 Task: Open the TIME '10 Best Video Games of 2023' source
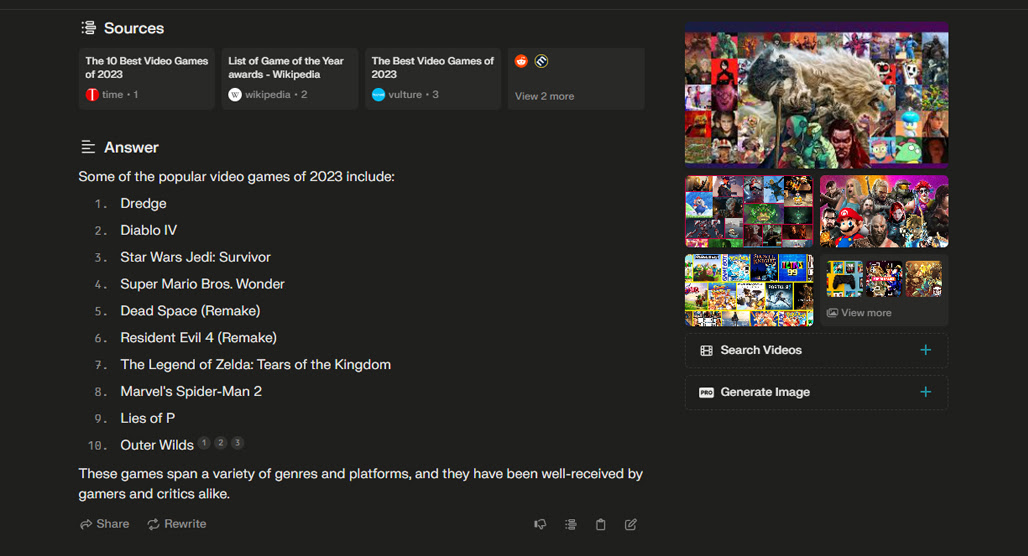click(x=146, y=78)
